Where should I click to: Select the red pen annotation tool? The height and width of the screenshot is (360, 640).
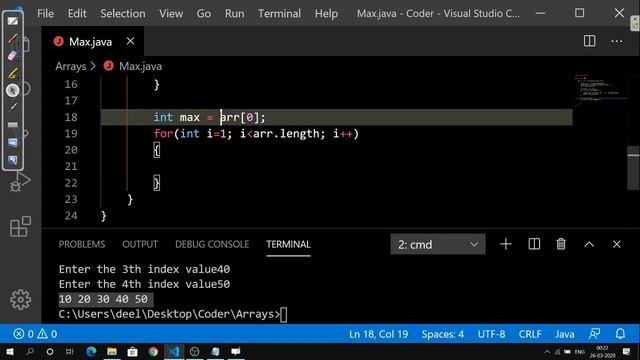pos(13,38)
